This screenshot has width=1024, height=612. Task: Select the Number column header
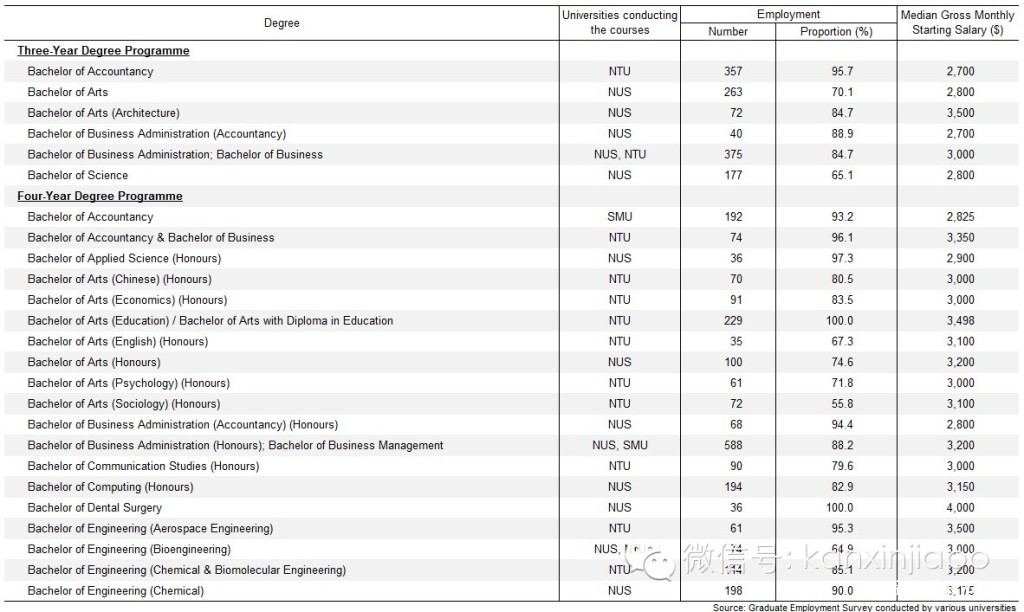click(x=727, y=32)
